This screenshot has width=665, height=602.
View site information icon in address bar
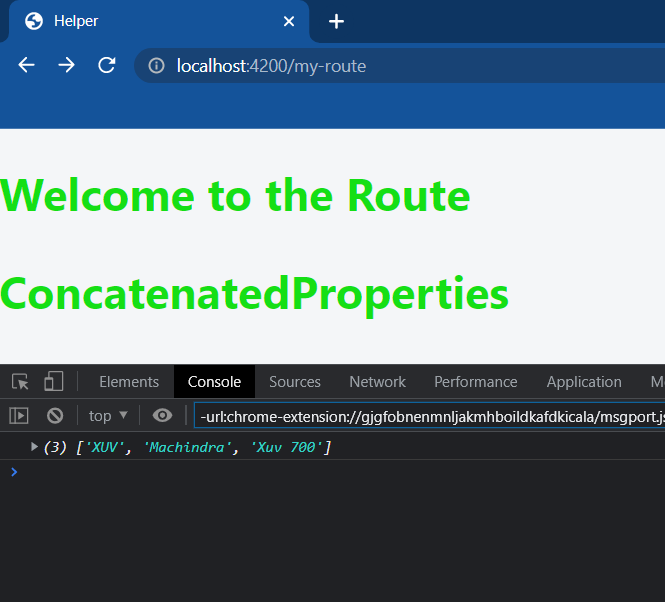pyautogui.click(x=156, y=66)
